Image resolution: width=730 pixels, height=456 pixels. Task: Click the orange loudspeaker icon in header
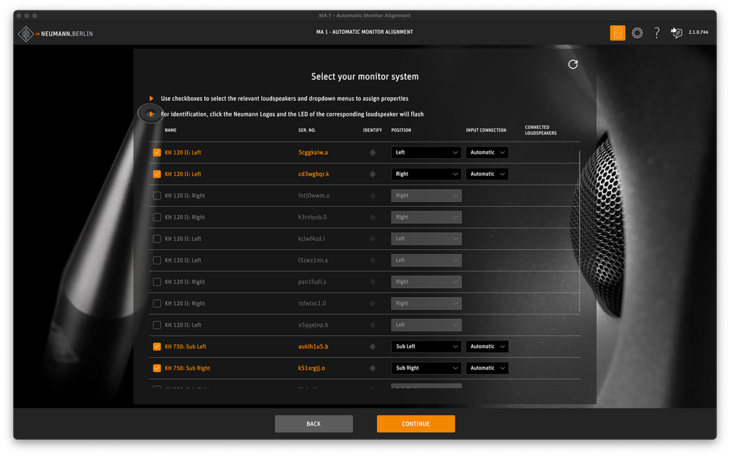[617, 33]
